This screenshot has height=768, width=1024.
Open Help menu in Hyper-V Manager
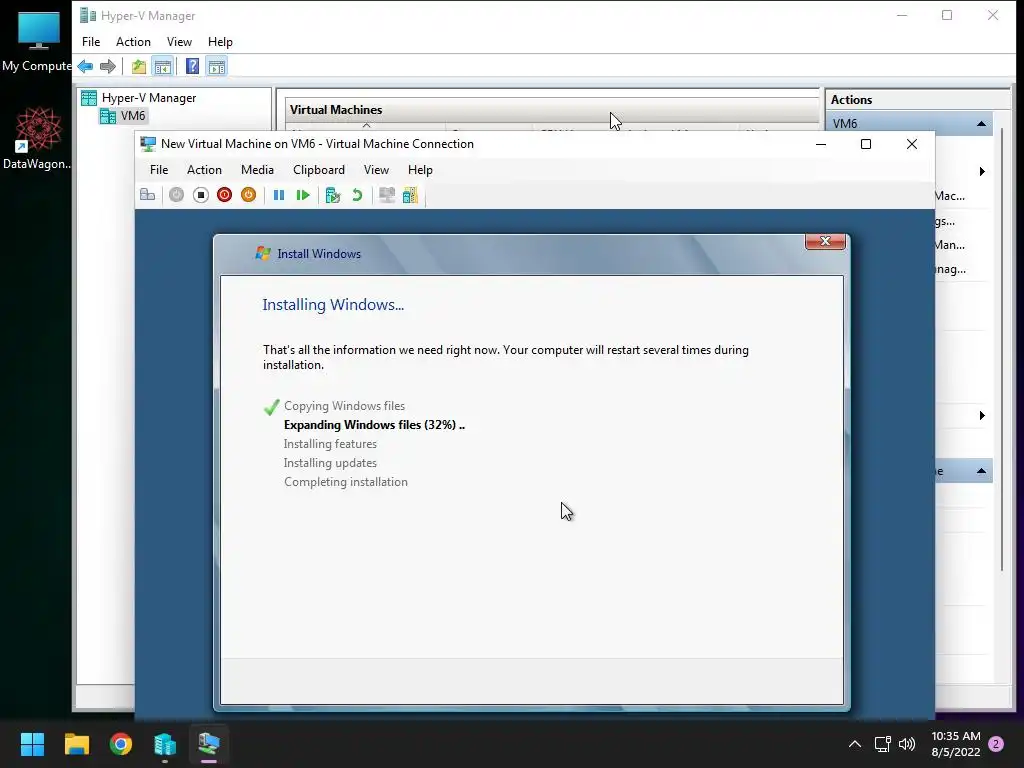point(220,42)
